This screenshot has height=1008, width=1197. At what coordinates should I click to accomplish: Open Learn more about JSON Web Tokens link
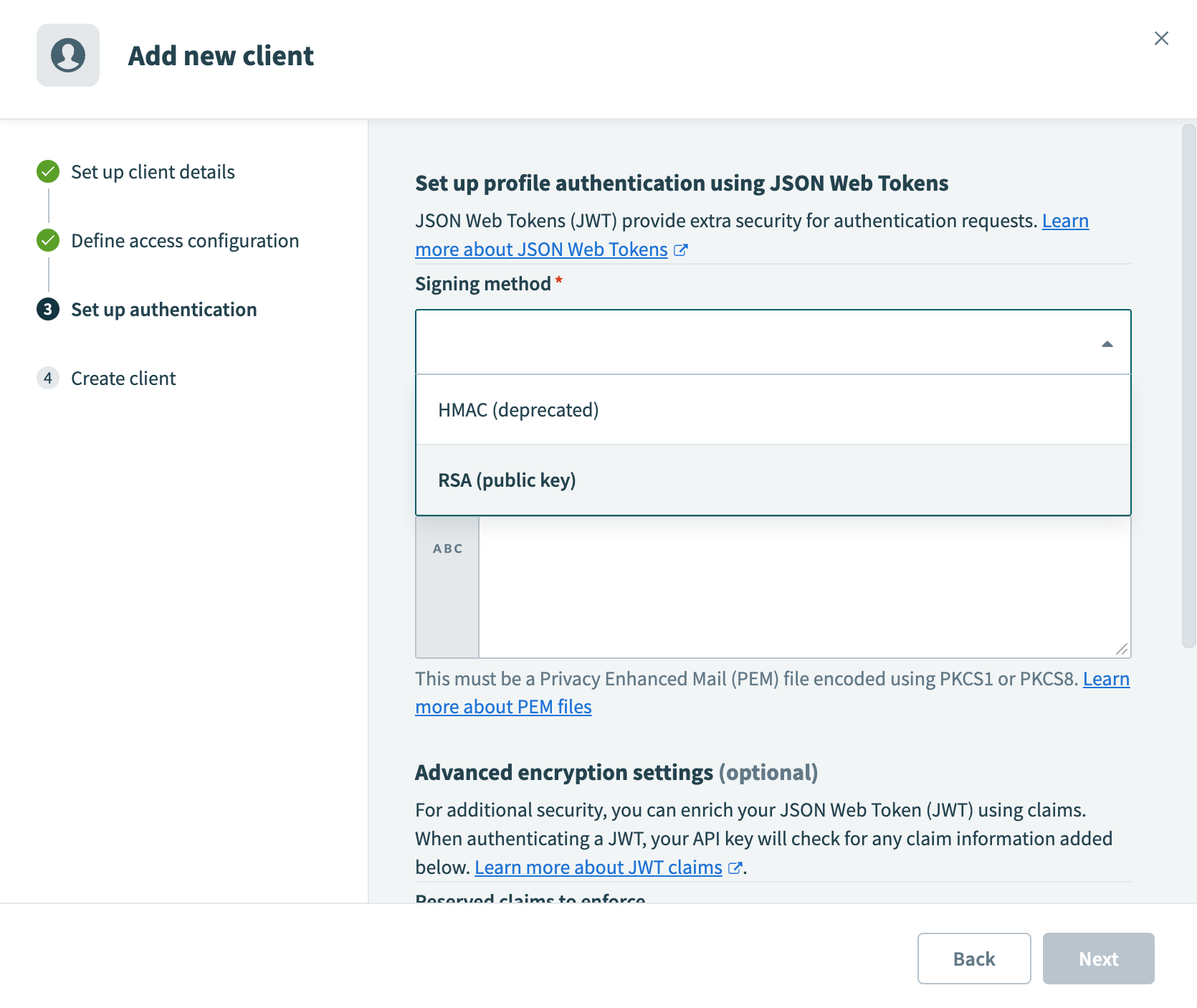point(541,249)
